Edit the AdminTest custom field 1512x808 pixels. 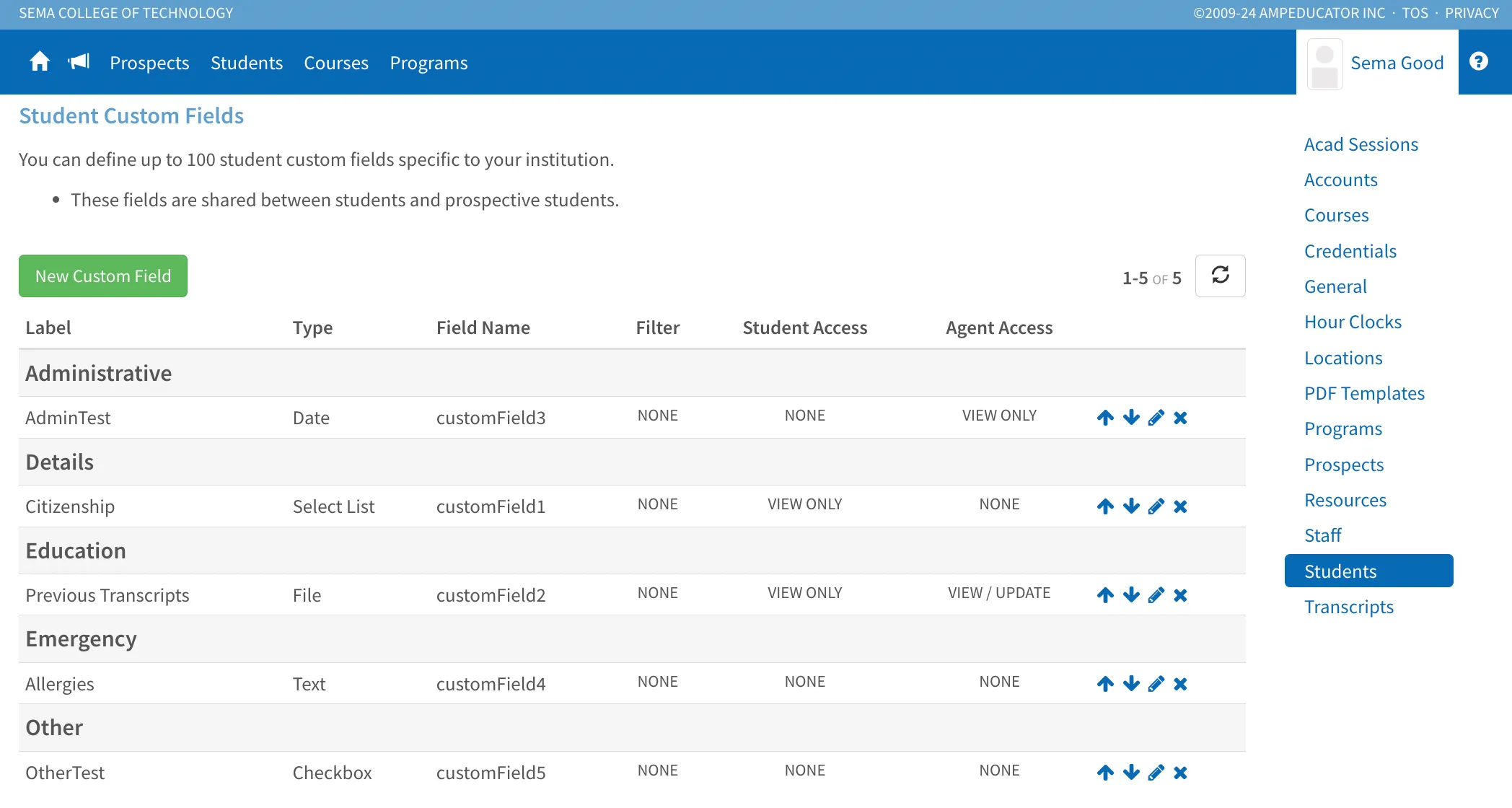click(x=1156, y=418)
